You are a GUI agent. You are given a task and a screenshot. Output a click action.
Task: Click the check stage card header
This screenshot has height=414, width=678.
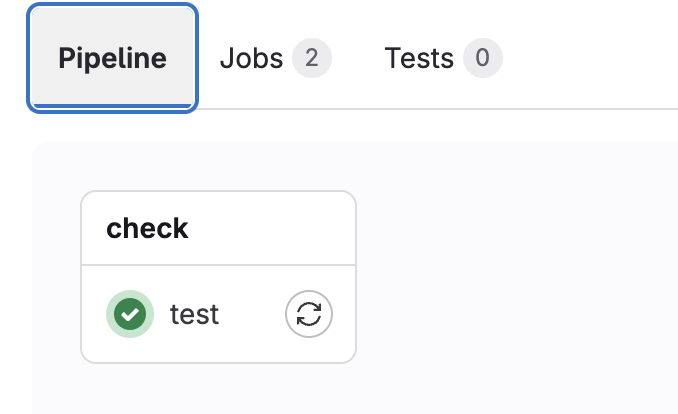pos(218,228)
